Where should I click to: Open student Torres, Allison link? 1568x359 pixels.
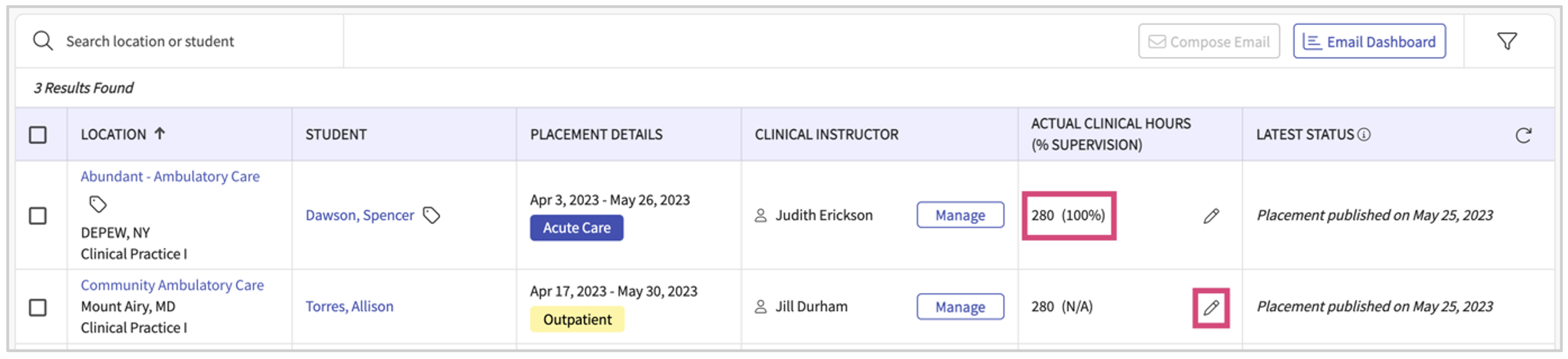pos(349,307)
